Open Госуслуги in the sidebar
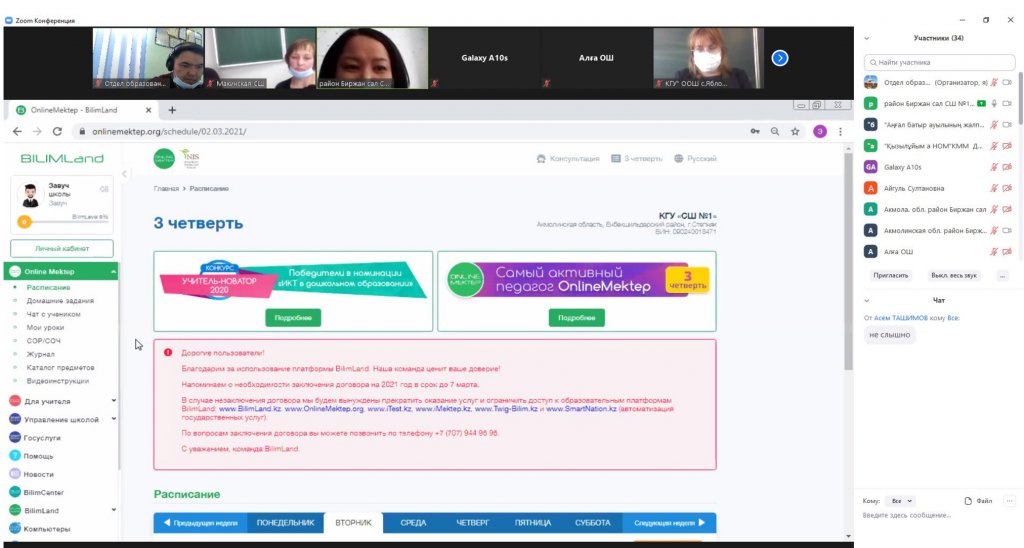The image size is (1024, 548). click(x=42, y=438)
